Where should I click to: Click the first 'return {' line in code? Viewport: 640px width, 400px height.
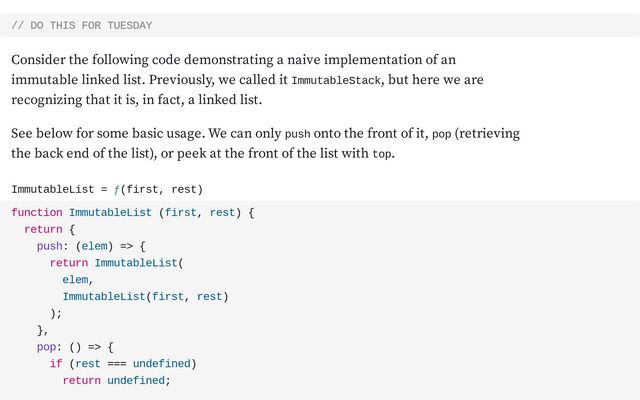49,229
